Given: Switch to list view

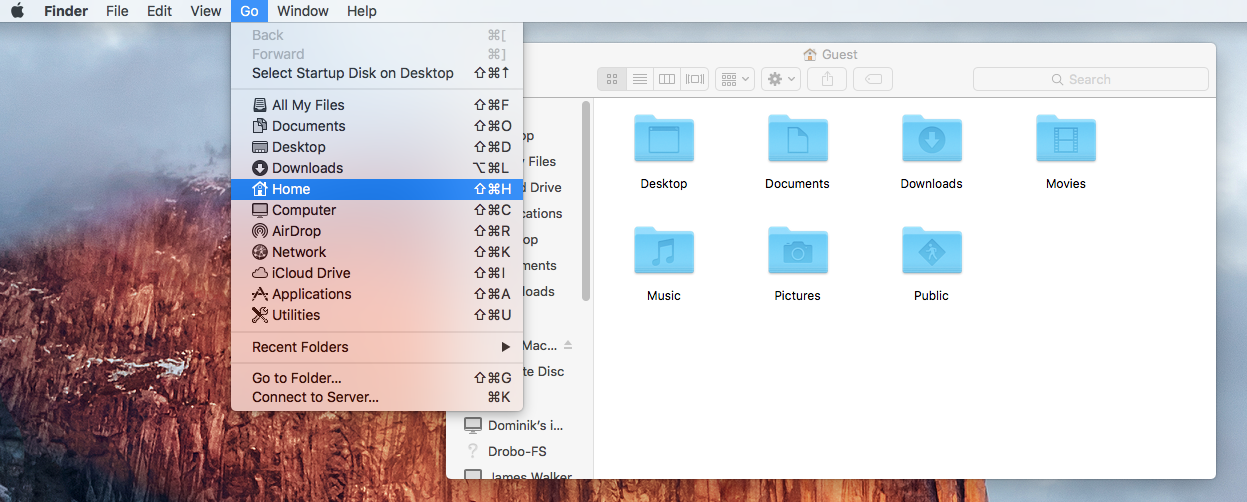Looking at the screenshot, I should click(640, 79).
